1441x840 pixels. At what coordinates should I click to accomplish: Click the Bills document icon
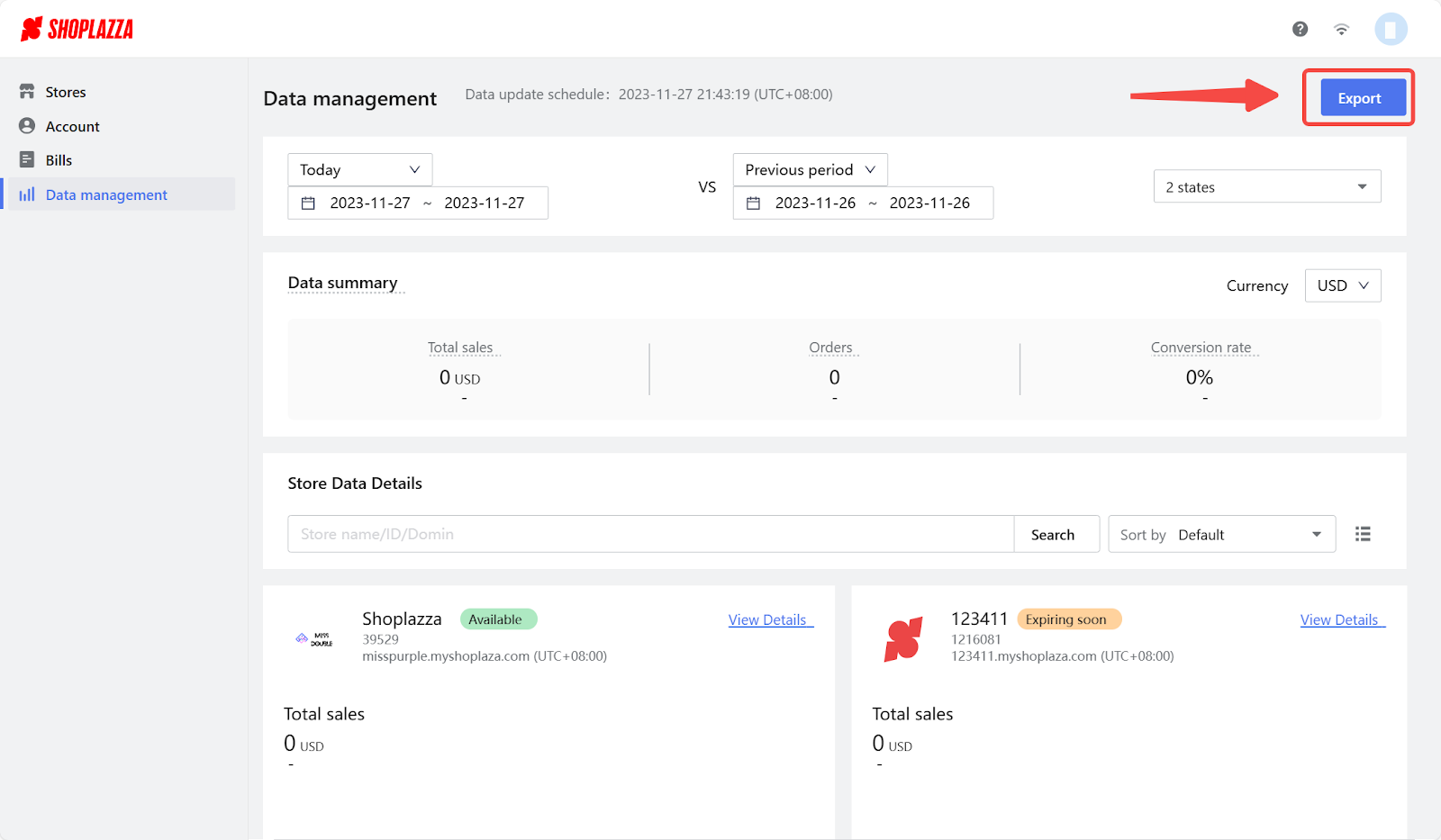pyautogui.click(x=27, y=159)
